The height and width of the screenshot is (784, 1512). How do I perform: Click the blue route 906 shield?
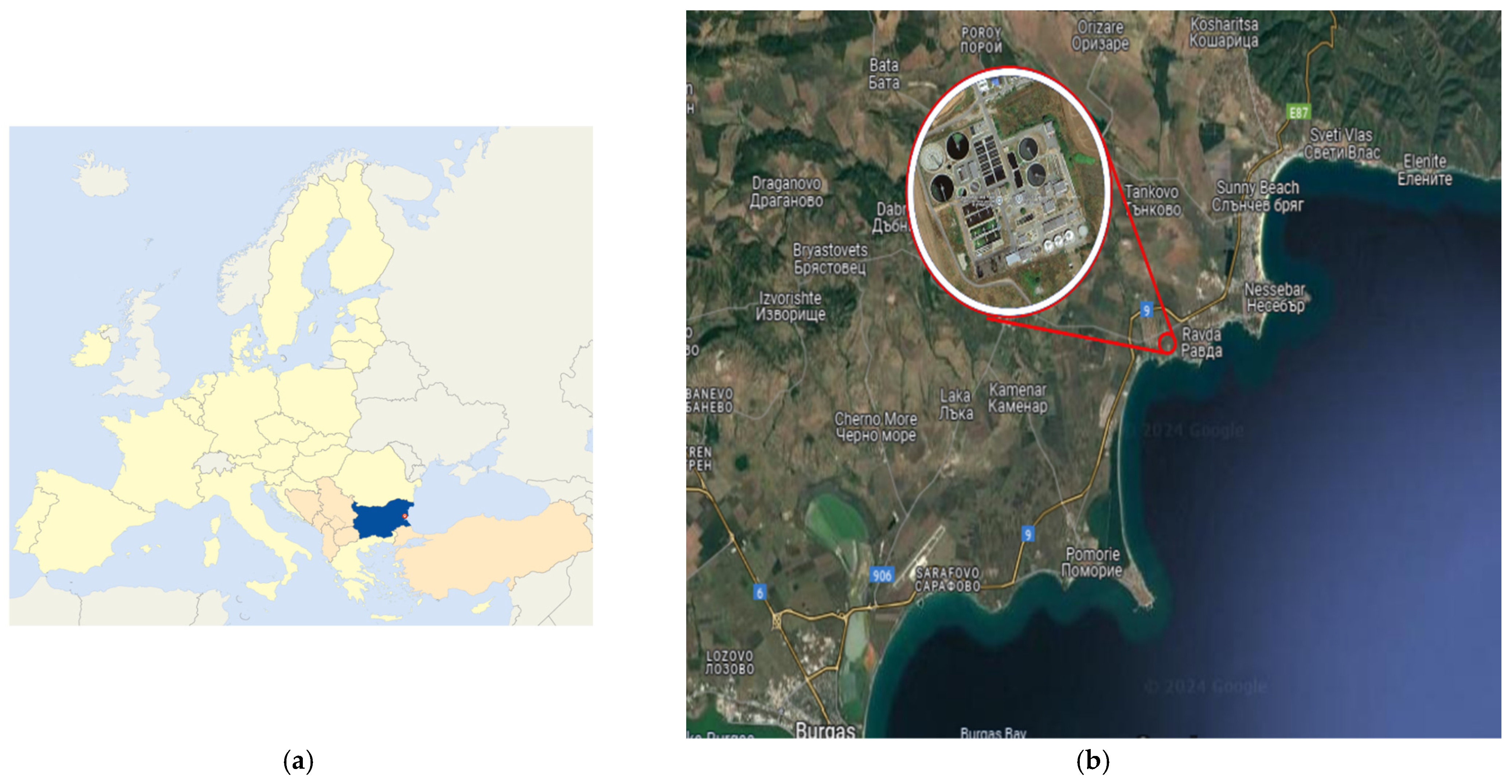click(x=882, y=575)
